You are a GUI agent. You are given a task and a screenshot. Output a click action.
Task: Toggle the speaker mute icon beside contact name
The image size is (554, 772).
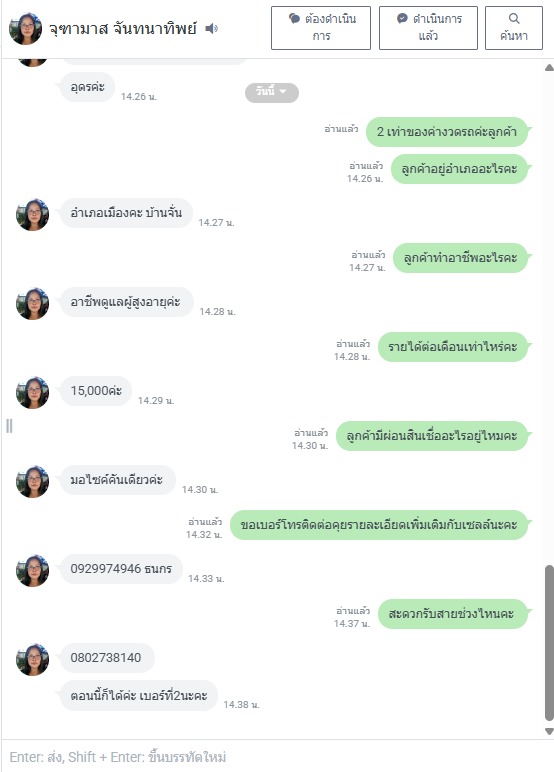[x=211, y=29]
